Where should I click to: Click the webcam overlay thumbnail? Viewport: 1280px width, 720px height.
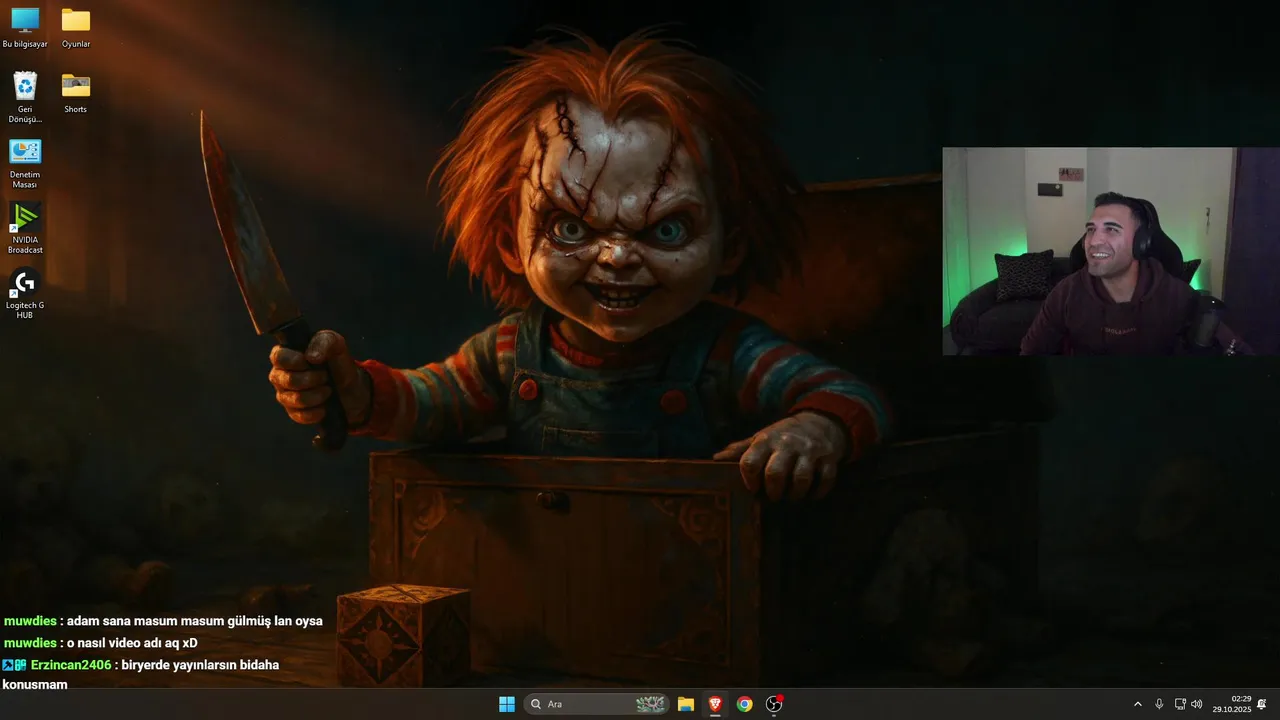pos(1111,251)
